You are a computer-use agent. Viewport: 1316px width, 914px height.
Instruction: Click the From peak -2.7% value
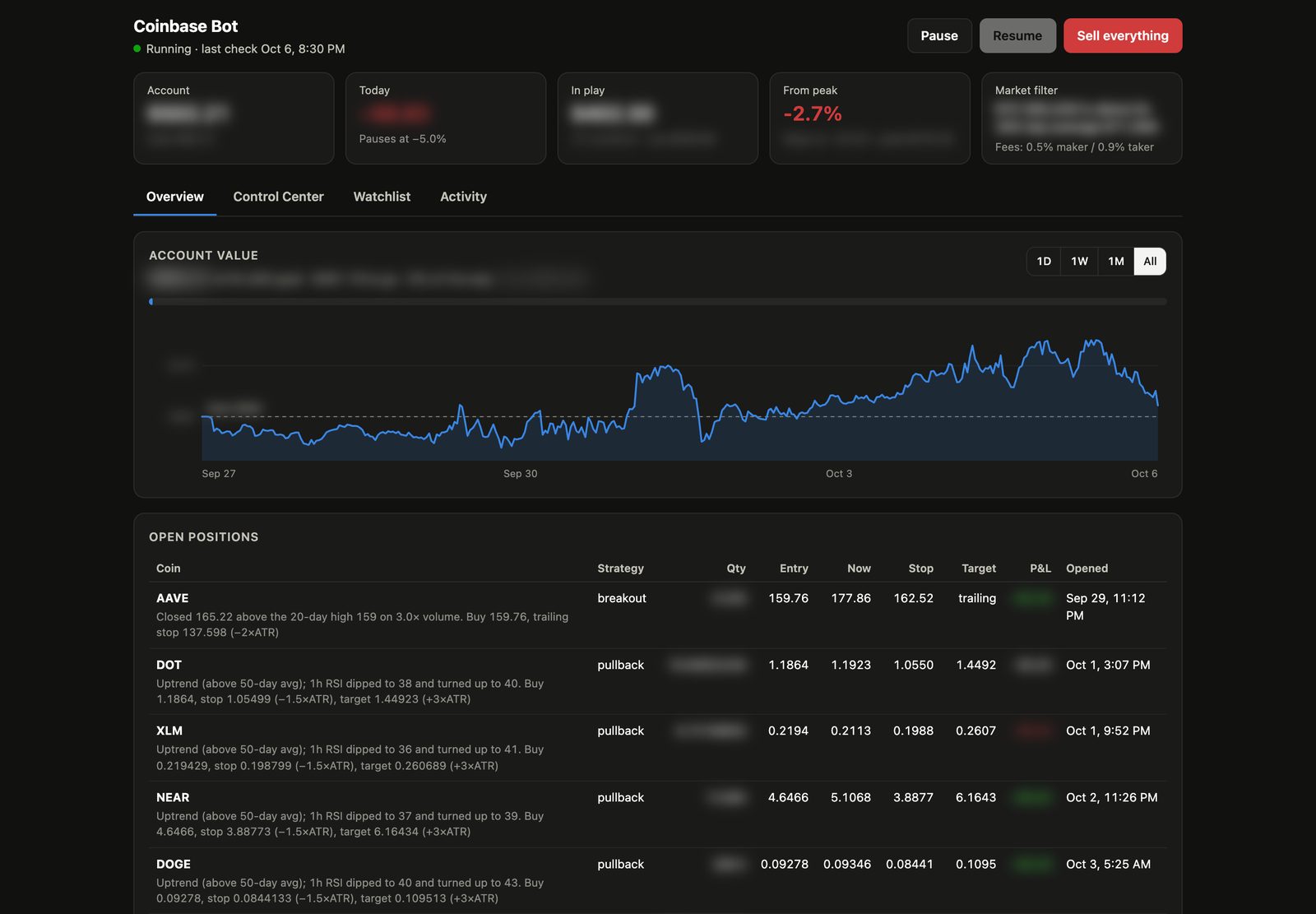[813, 114]
